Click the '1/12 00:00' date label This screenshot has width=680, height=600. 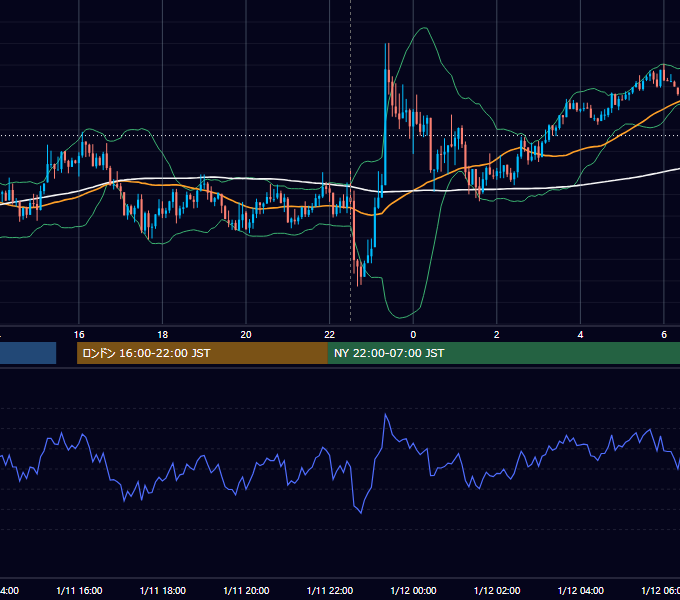click(413, 590)
